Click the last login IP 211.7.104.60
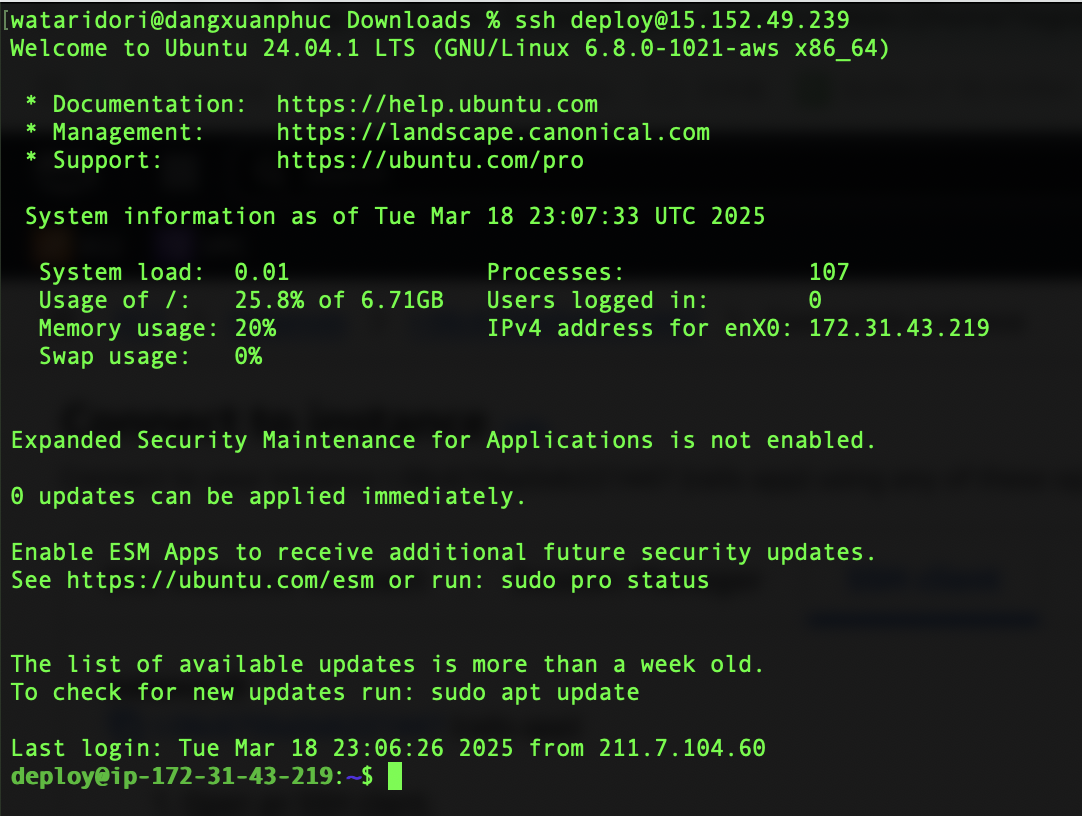 (x=682, y=748)
